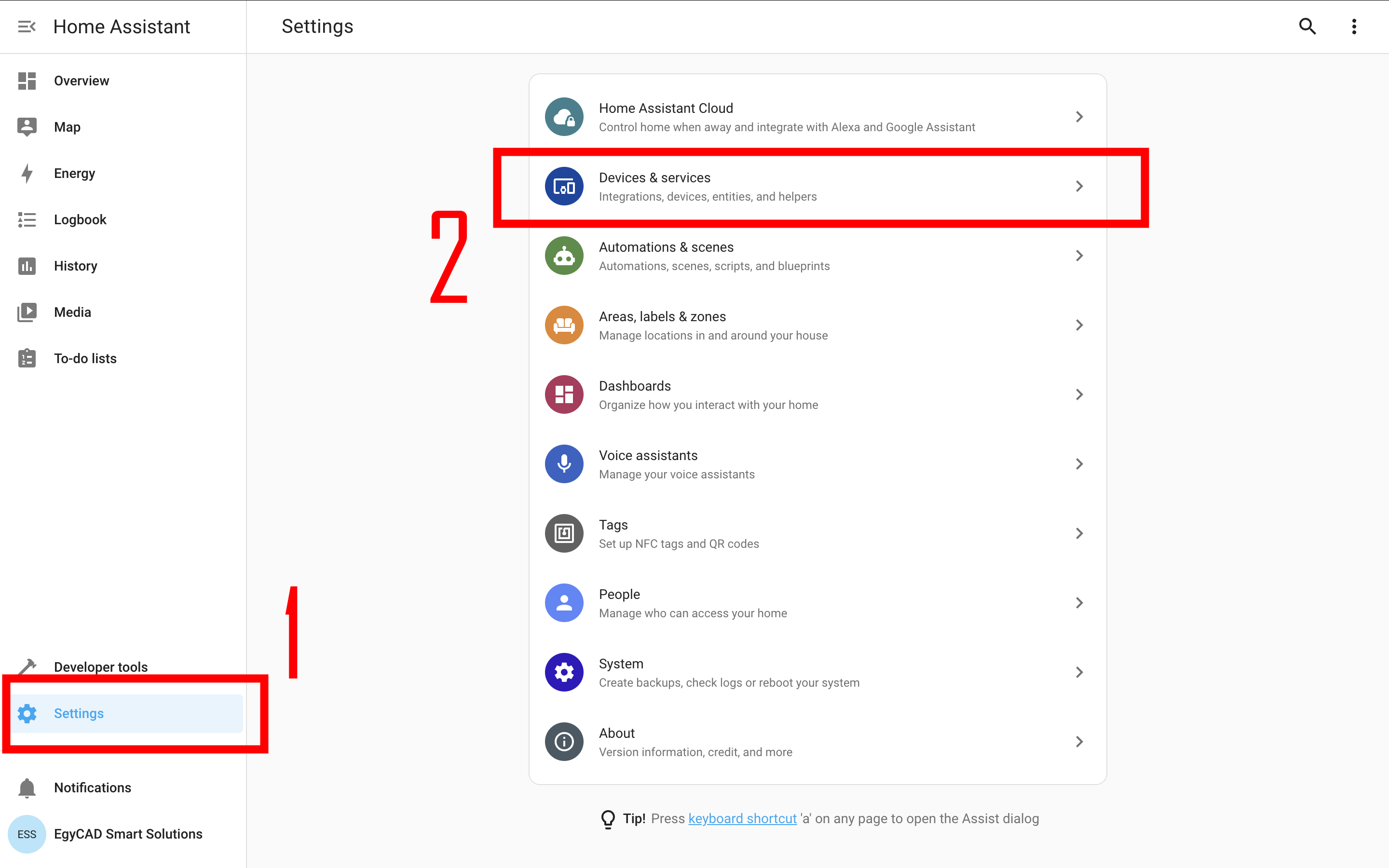Open Logbook in the sidebar

click(x=80, y=220)
